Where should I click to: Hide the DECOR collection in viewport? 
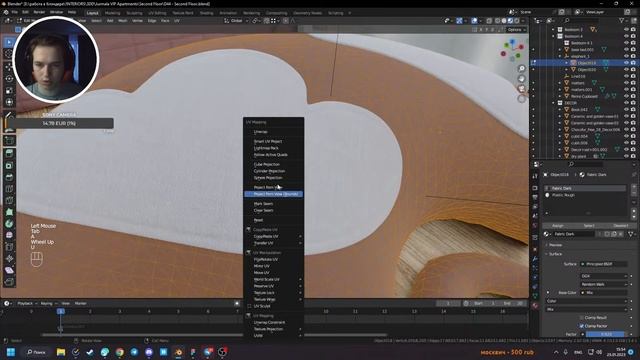pos(626,103)
